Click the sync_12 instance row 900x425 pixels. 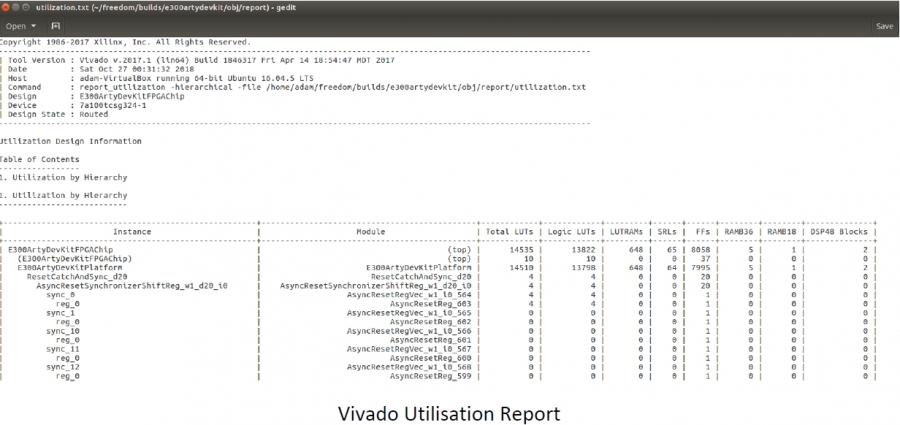click(x=63, y=367)
